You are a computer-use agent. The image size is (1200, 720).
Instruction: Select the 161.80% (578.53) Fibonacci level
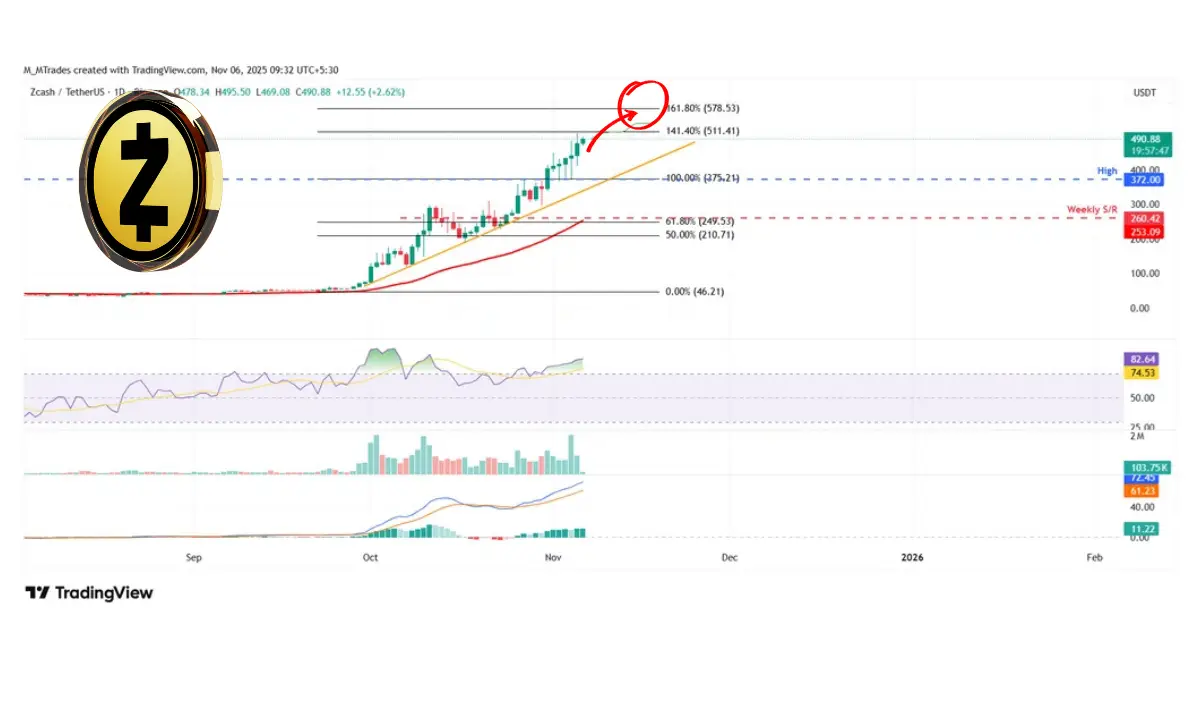[x=701, y=107]
